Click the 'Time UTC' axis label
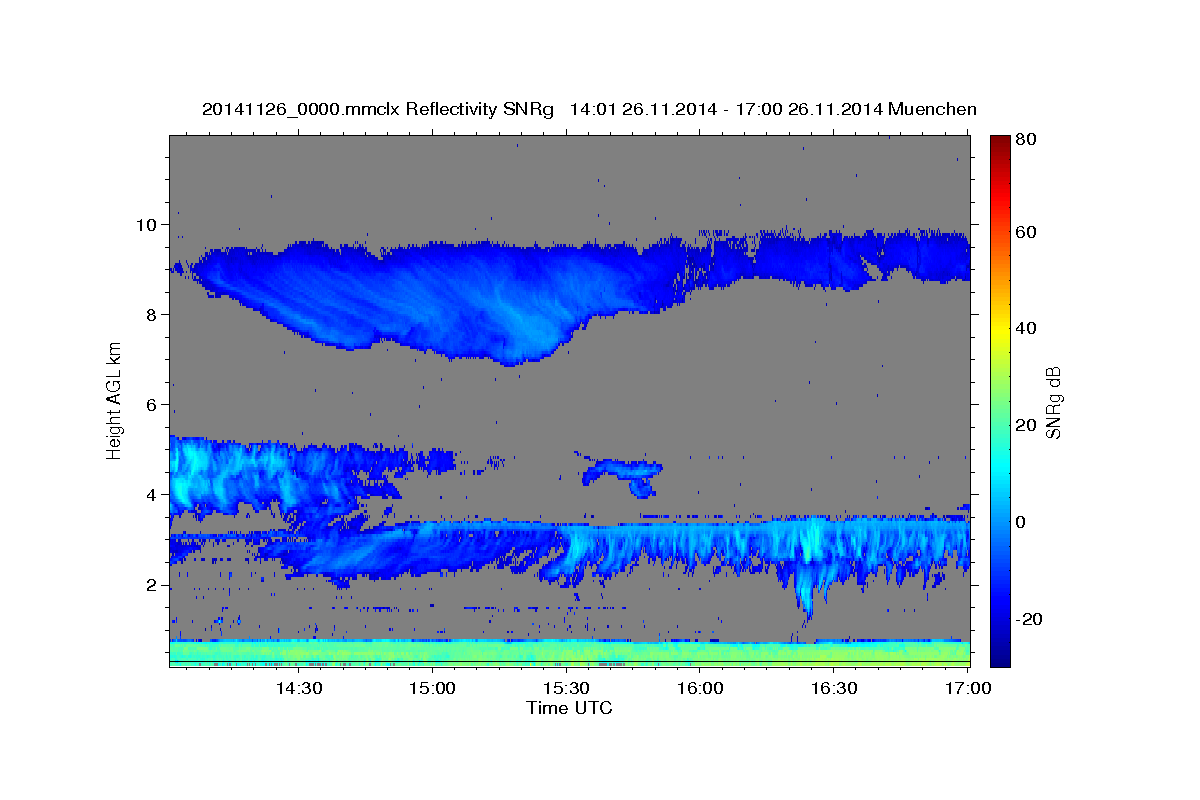 tap(569, 708)
